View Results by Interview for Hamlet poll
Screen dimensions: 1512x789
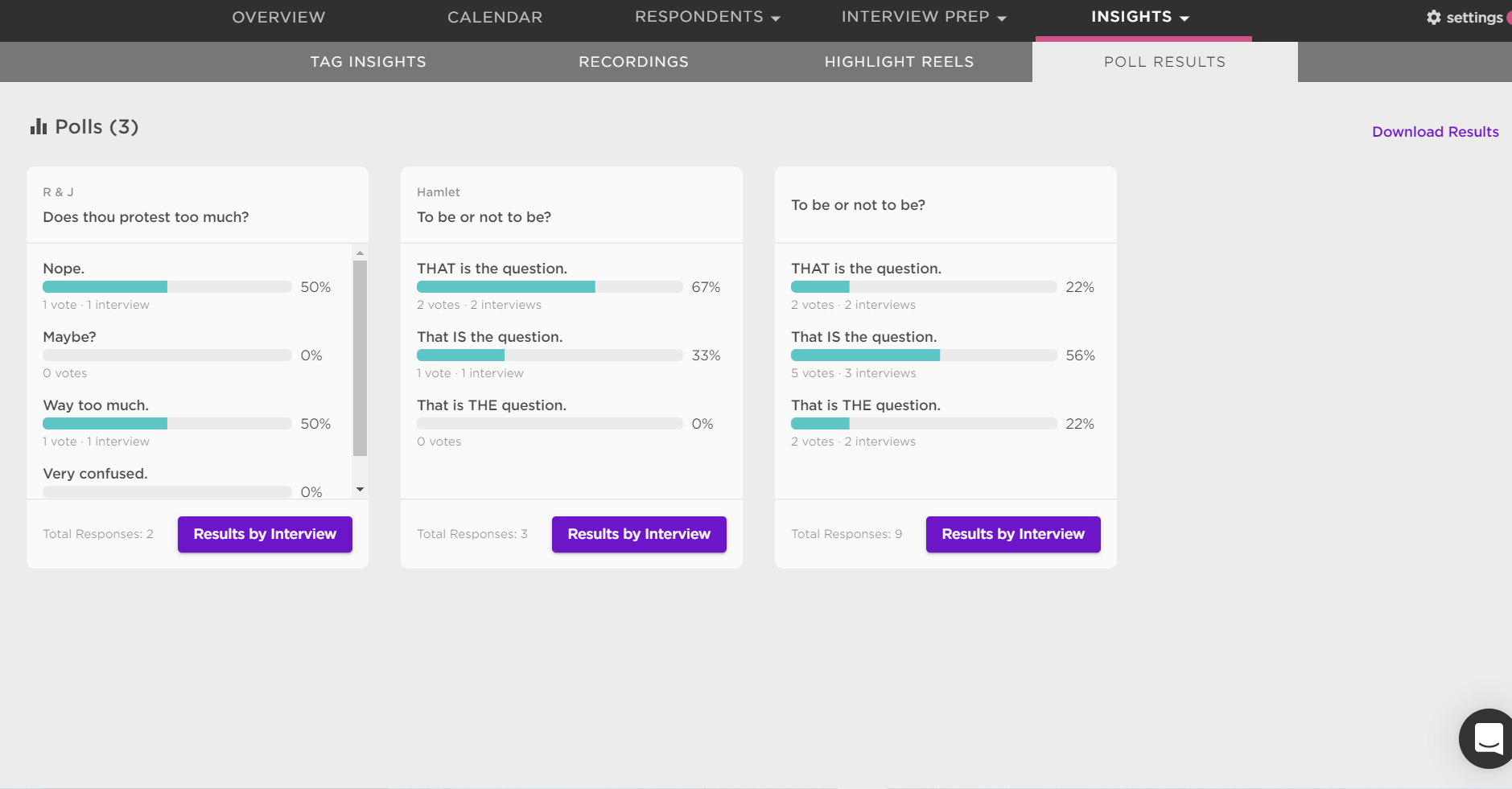[x=639, y=534]
